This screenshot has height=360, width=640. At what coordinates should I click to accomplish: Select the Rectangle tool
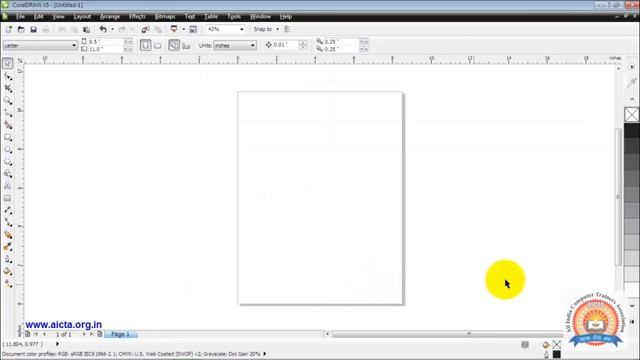pos(7,138)
